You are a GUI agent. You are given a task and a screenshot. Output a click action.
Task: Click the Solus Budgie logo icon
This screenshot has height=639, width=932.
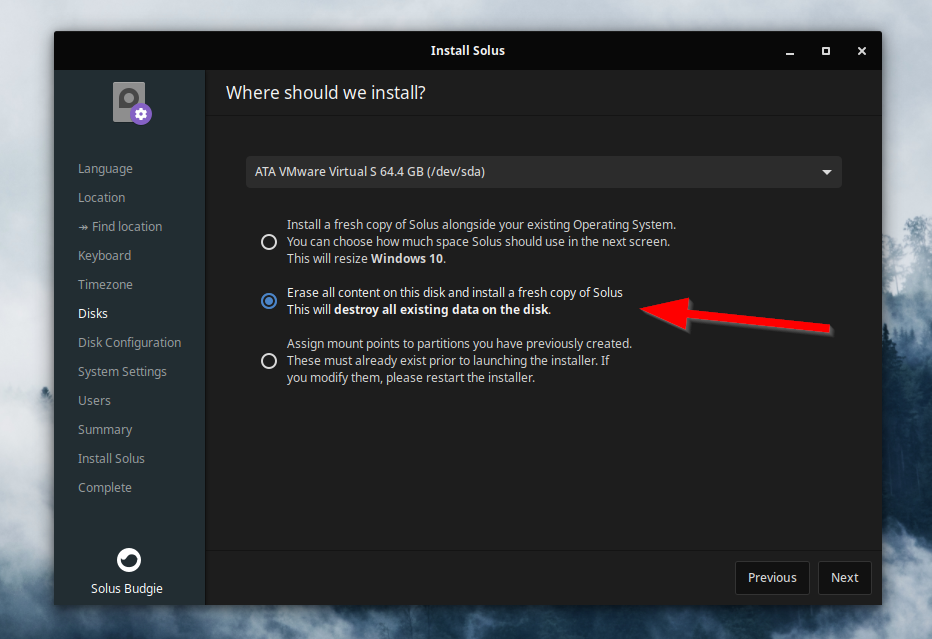coord(128,560)
